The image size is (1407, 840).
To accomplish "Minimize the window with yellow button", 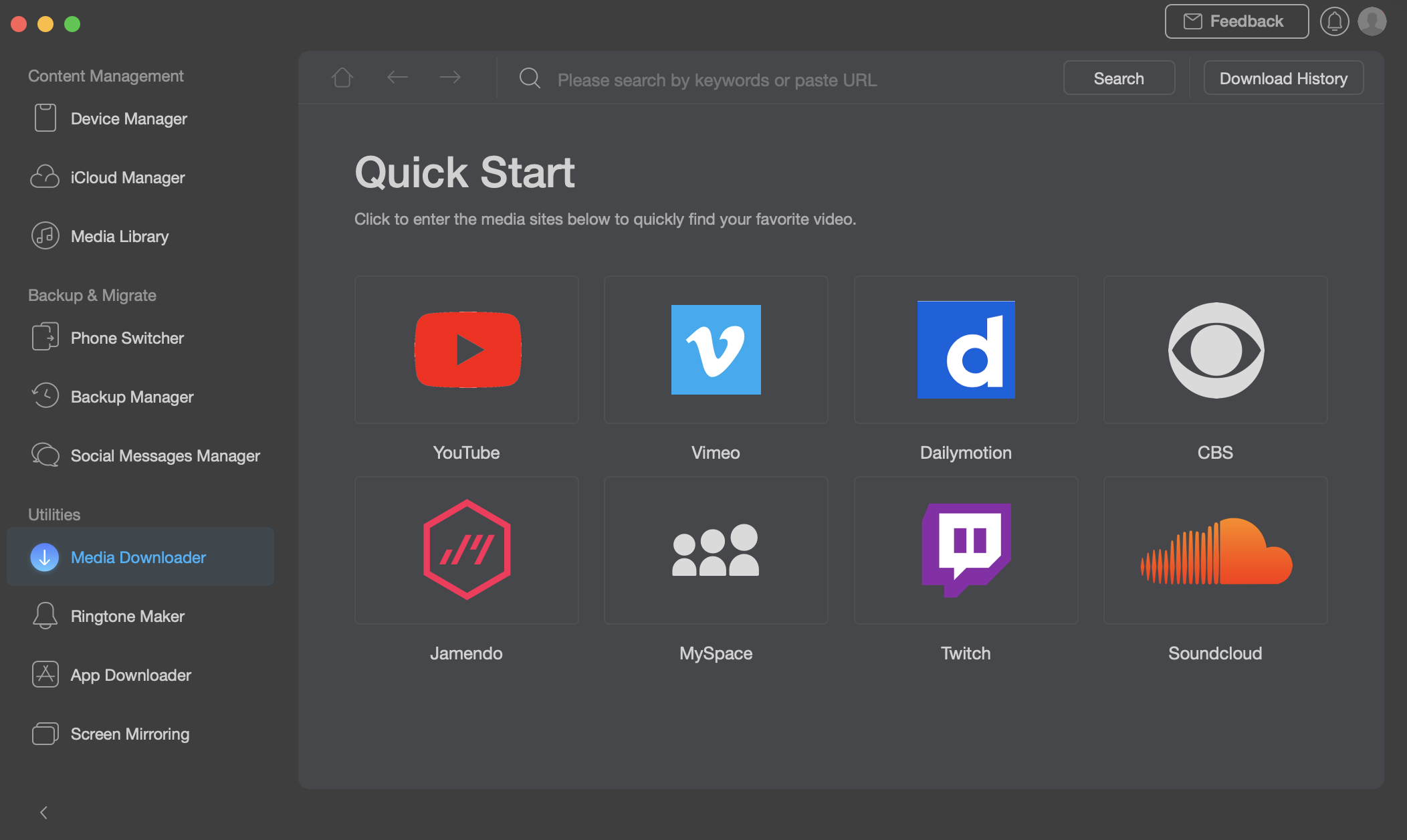I will point(45,24).
